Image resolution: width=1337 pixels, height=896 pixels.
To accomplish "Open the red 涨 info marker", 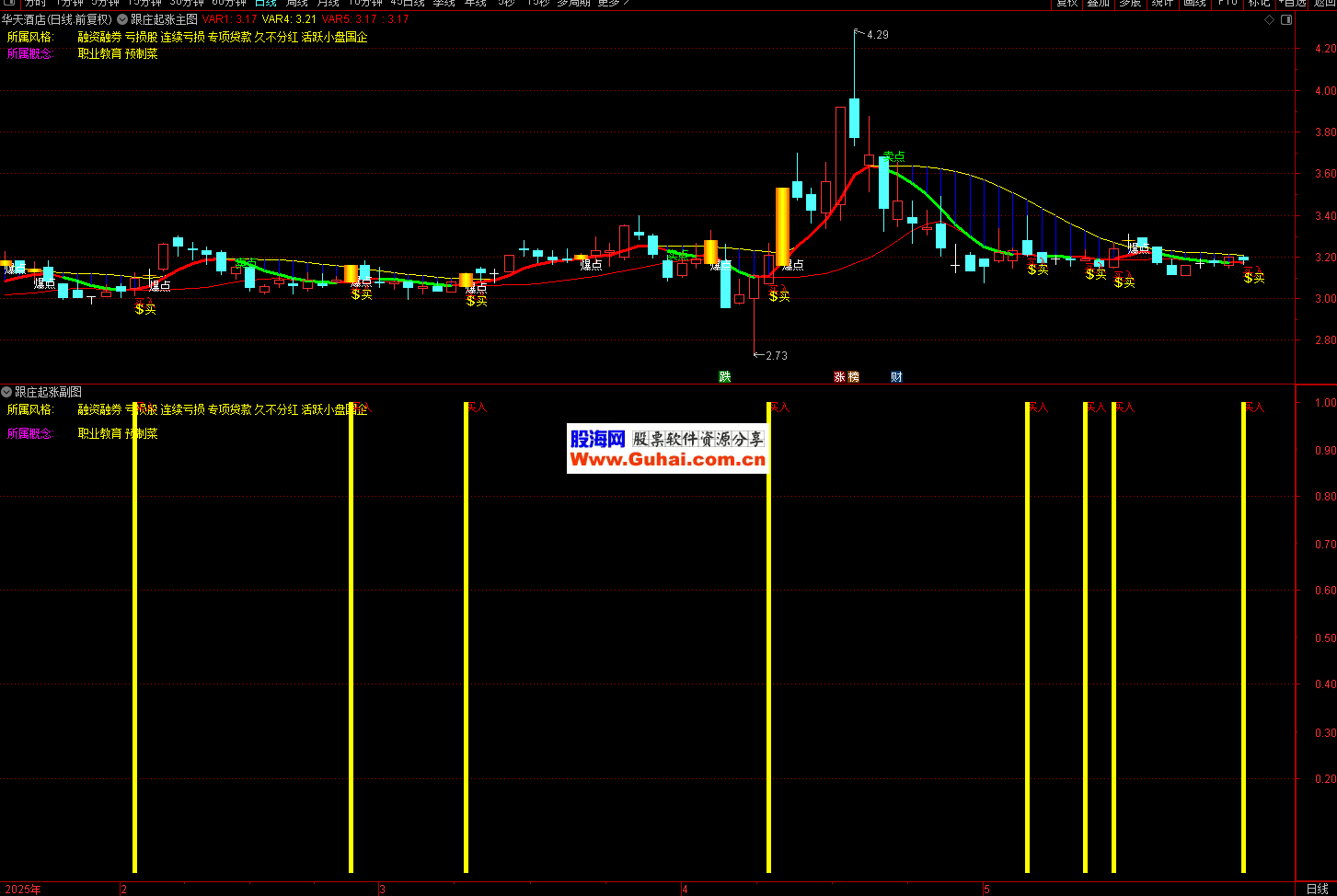I will pos(839,376).
